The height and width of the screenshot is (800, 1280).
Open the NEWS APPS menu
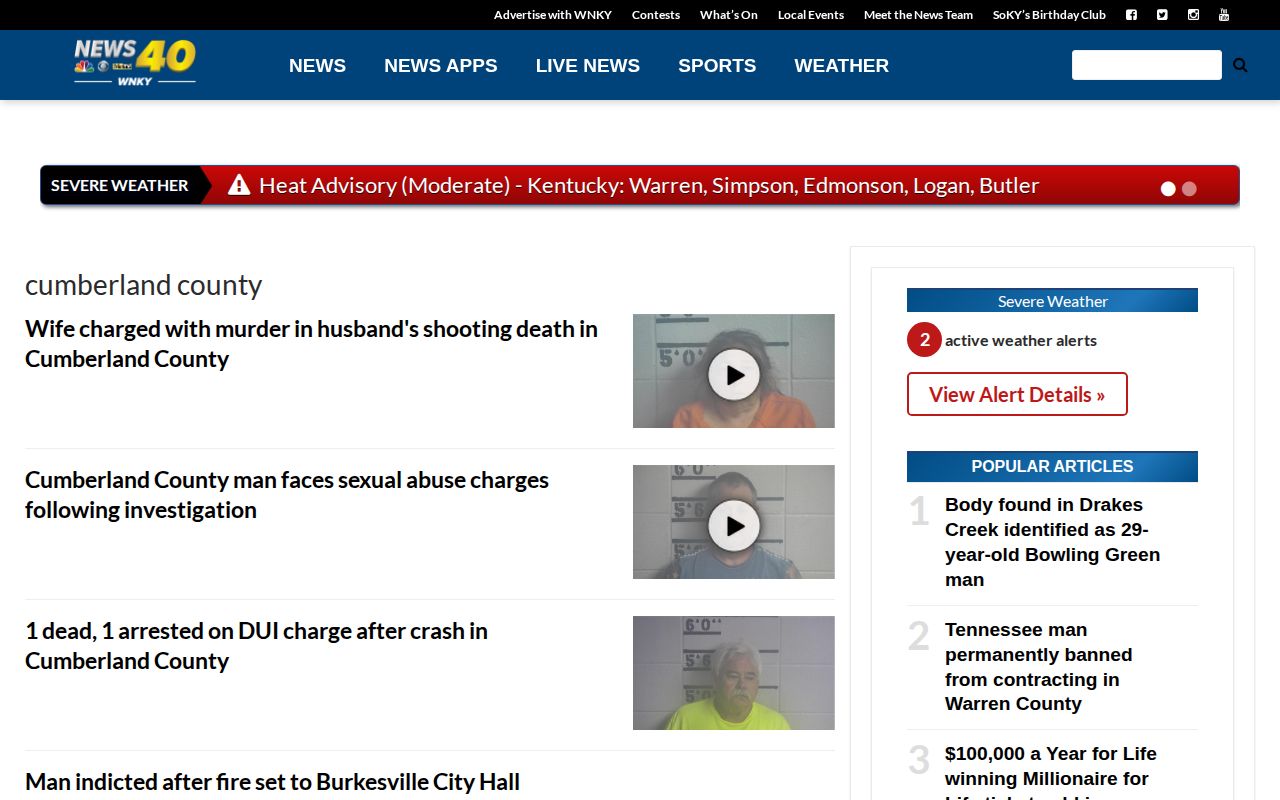point(441,65)
